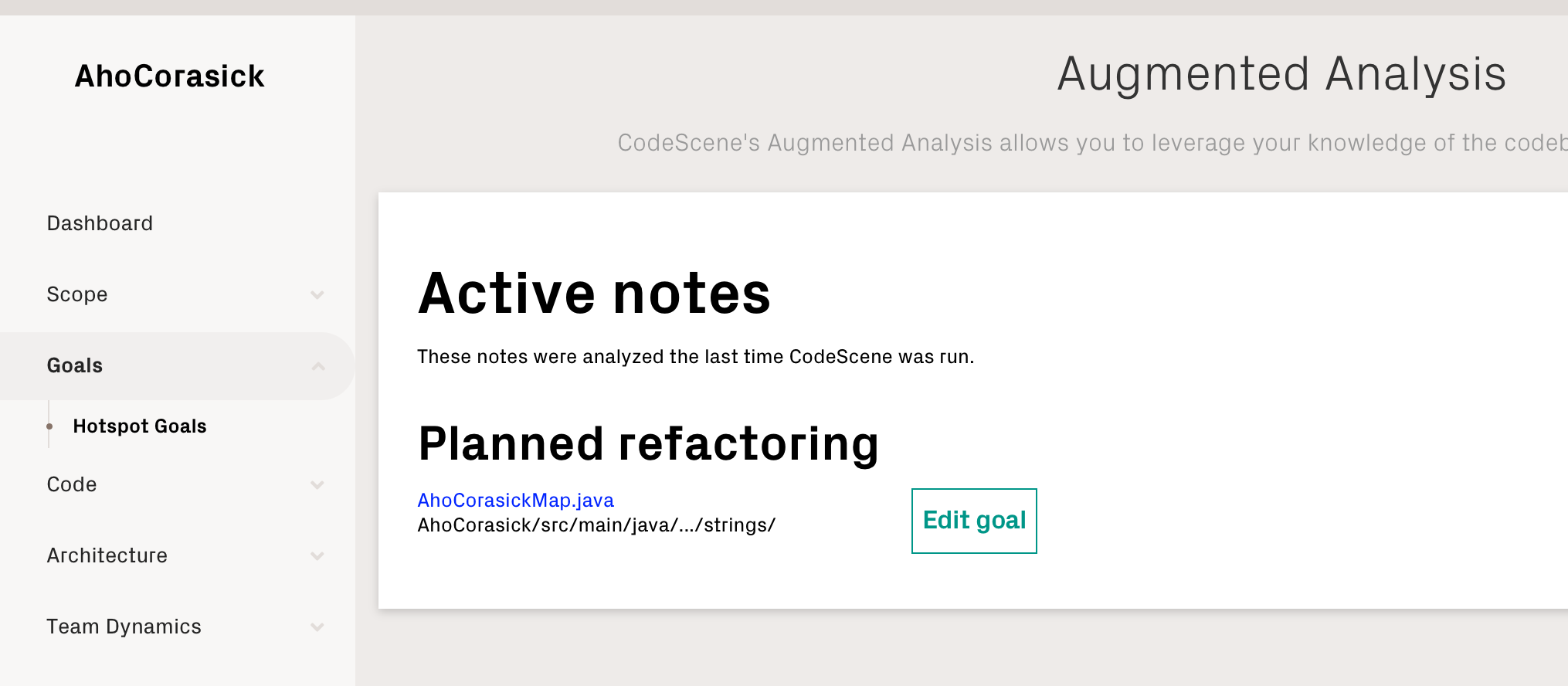
Task: Open AhoCorasickMap.java file link
Action: pyautogui.click(x=515, y=500)
